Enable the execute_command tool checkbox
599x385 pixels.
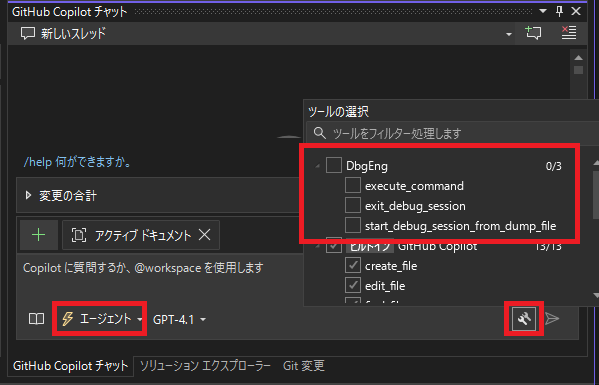[353, 185]
